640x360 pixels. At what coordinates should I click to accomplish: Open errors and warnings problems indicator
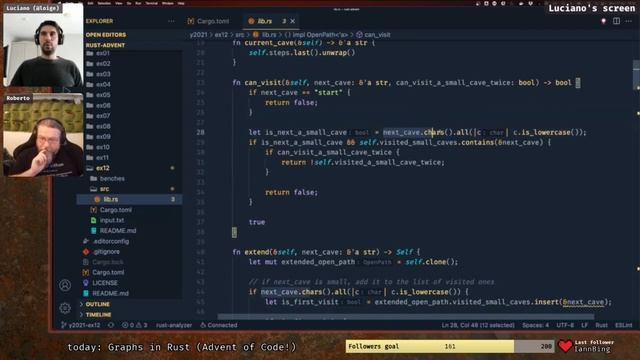[x=134, y=325]
